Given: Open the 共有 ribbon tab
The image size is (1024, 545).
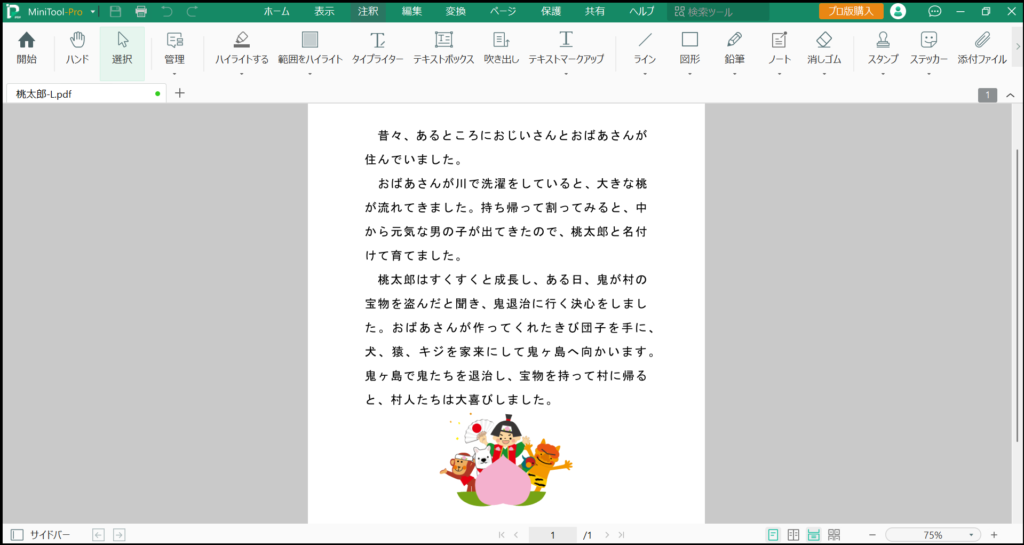Looking at the screenshot, I should (594, 11).
